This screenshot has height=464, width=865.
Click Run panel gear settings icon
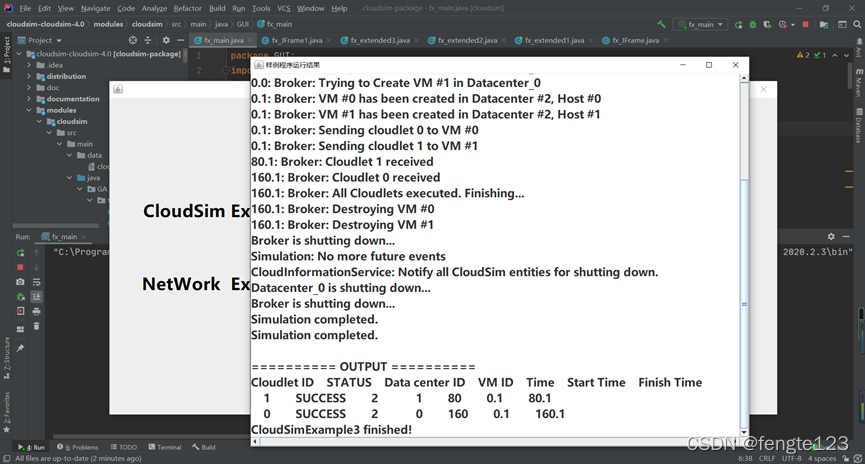(x=831, y=236)
